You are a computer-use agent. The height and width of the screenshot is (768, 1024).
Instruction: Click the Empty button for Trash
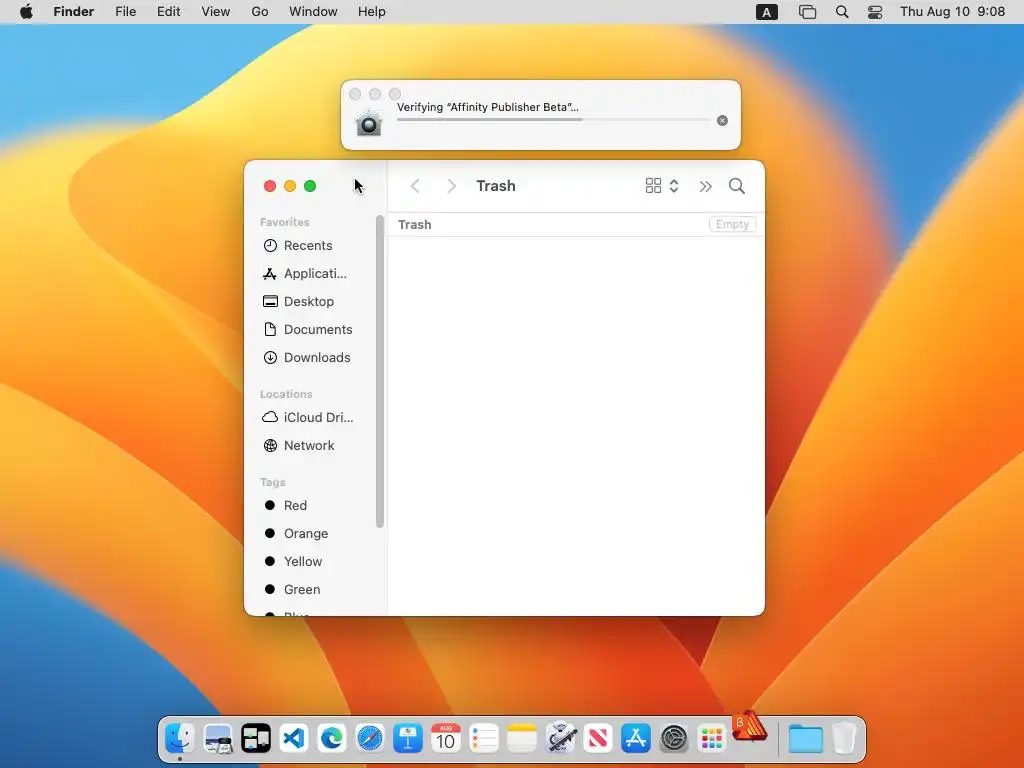[x=732, y=224]
